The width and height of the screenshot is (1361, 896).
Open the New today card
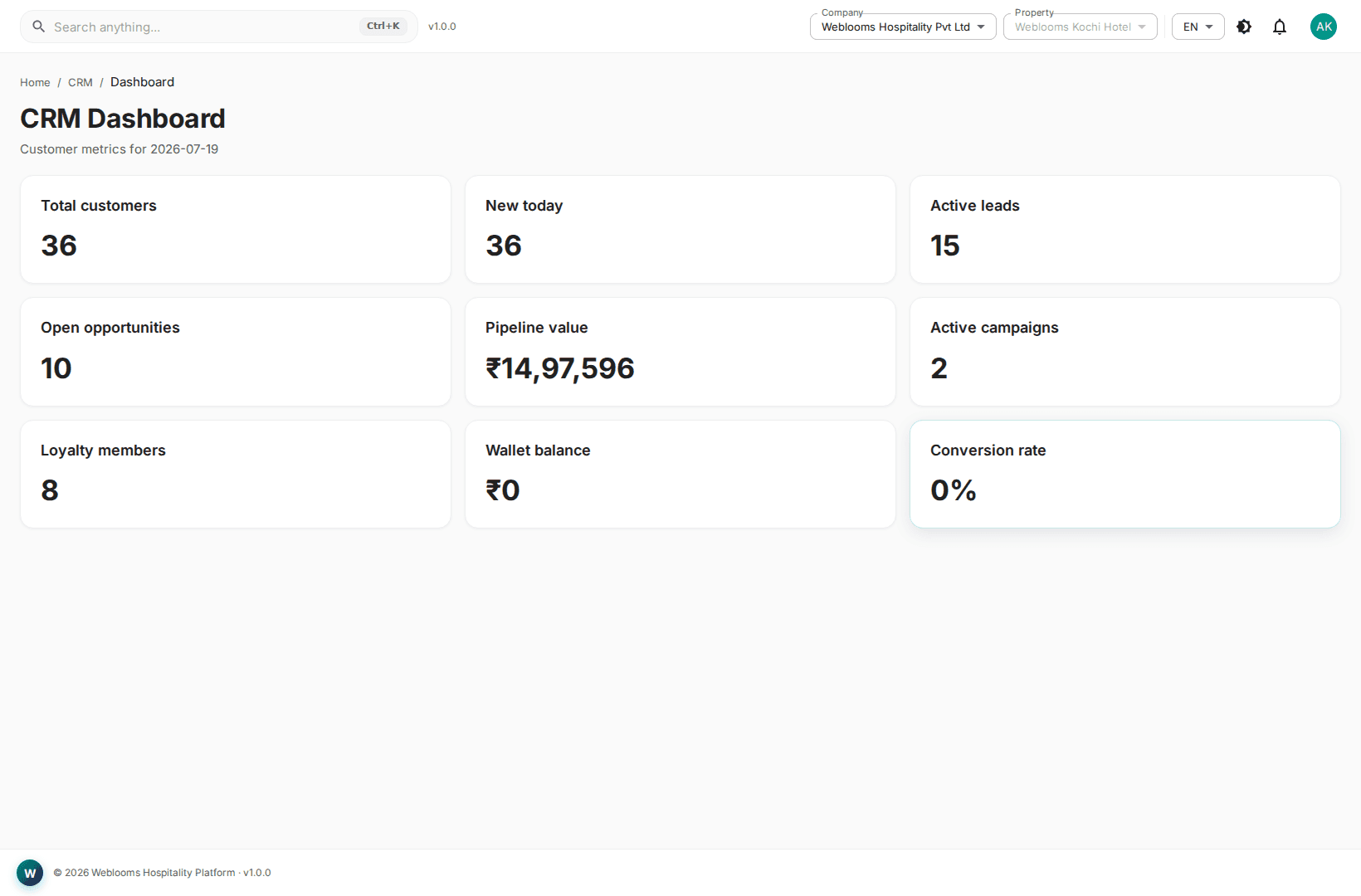[680, 230]
